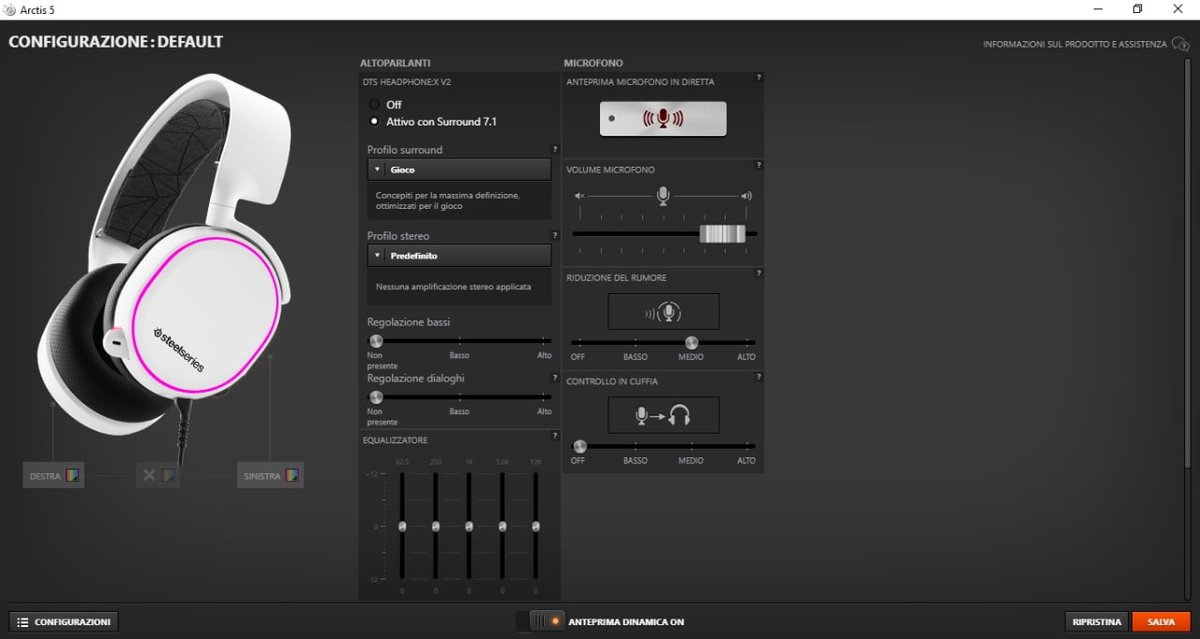Image resolution: width=1200 pixels, height=639 pixels.
Task: Click the microphone icon above the volume slider
Action: (663, 195)
